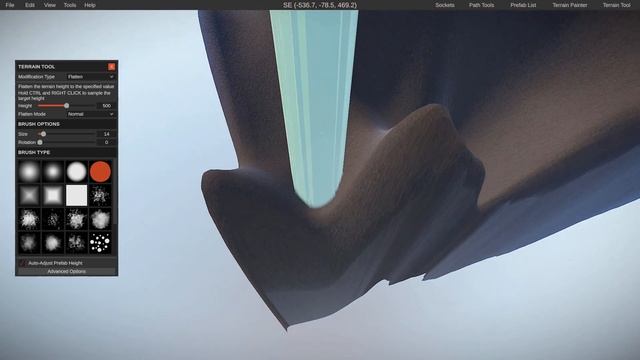Image resolution: width=640 pixels, height=360 pixels.
Task: Click the Advanced Options button
Action: click(x=67, y=271)
